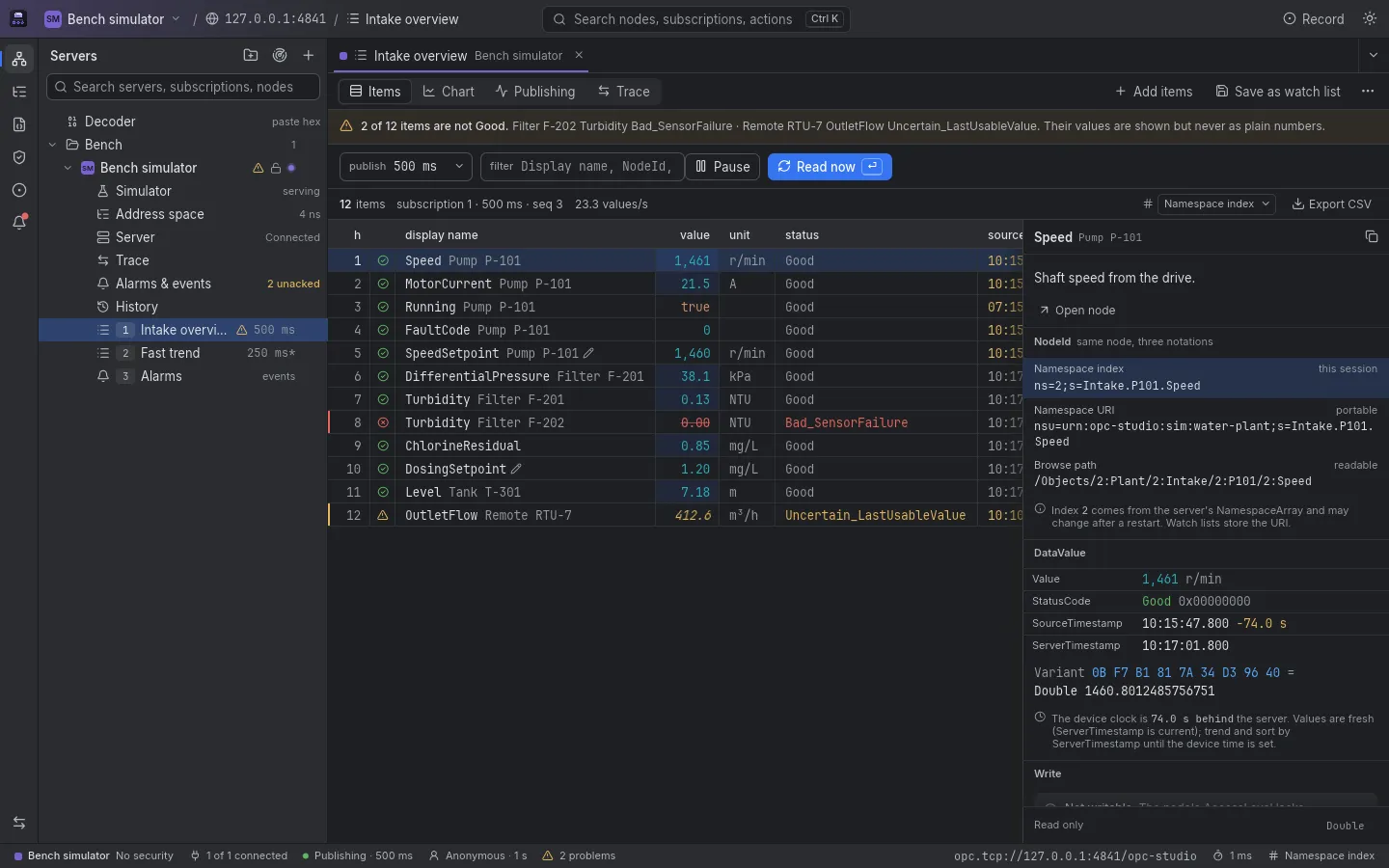Expand the tab list chevron
The height and width of the screenshot is (868, 1389).
tap(1374, 55)
